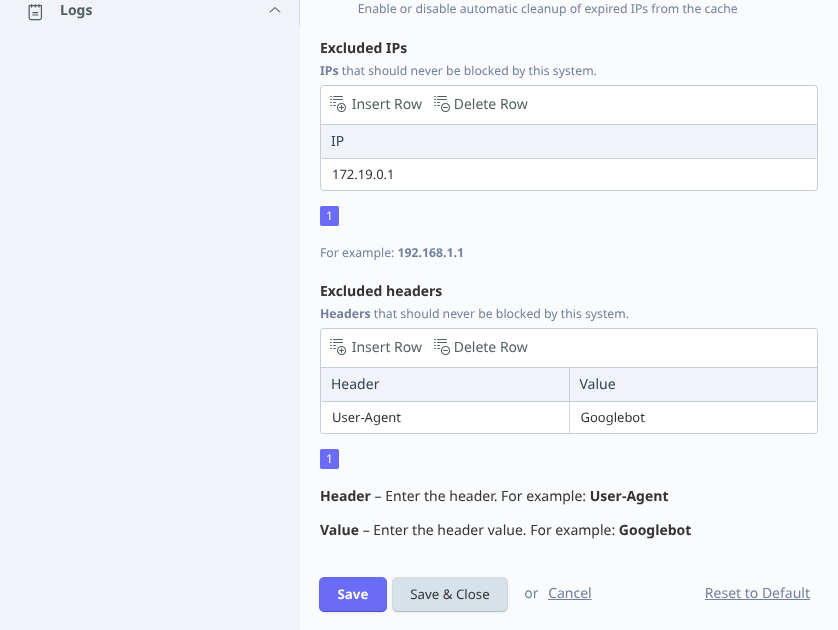838x630 pixels.
Task: Click Delete Row icon under Excluded IPs
Action: [442, 104]
